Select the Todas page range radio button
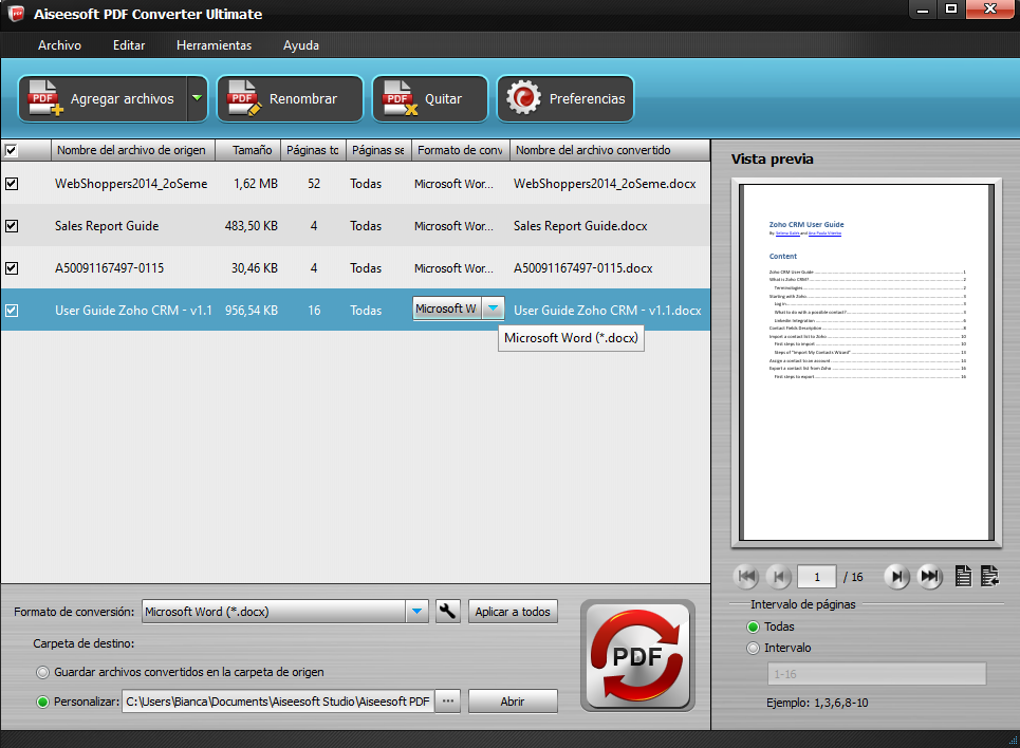This screenshot has height=748, width=1020. point(753,627)
